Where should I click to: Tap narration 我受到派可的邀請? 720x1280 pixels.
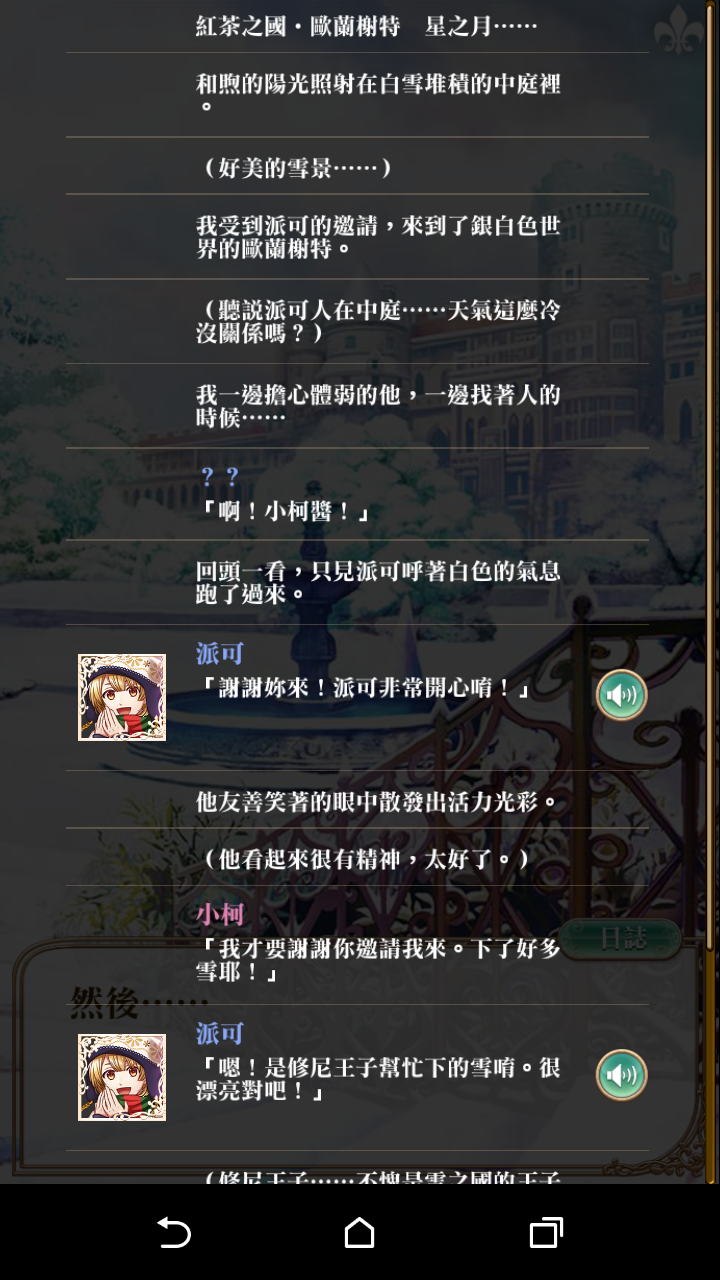click(357, 237)
